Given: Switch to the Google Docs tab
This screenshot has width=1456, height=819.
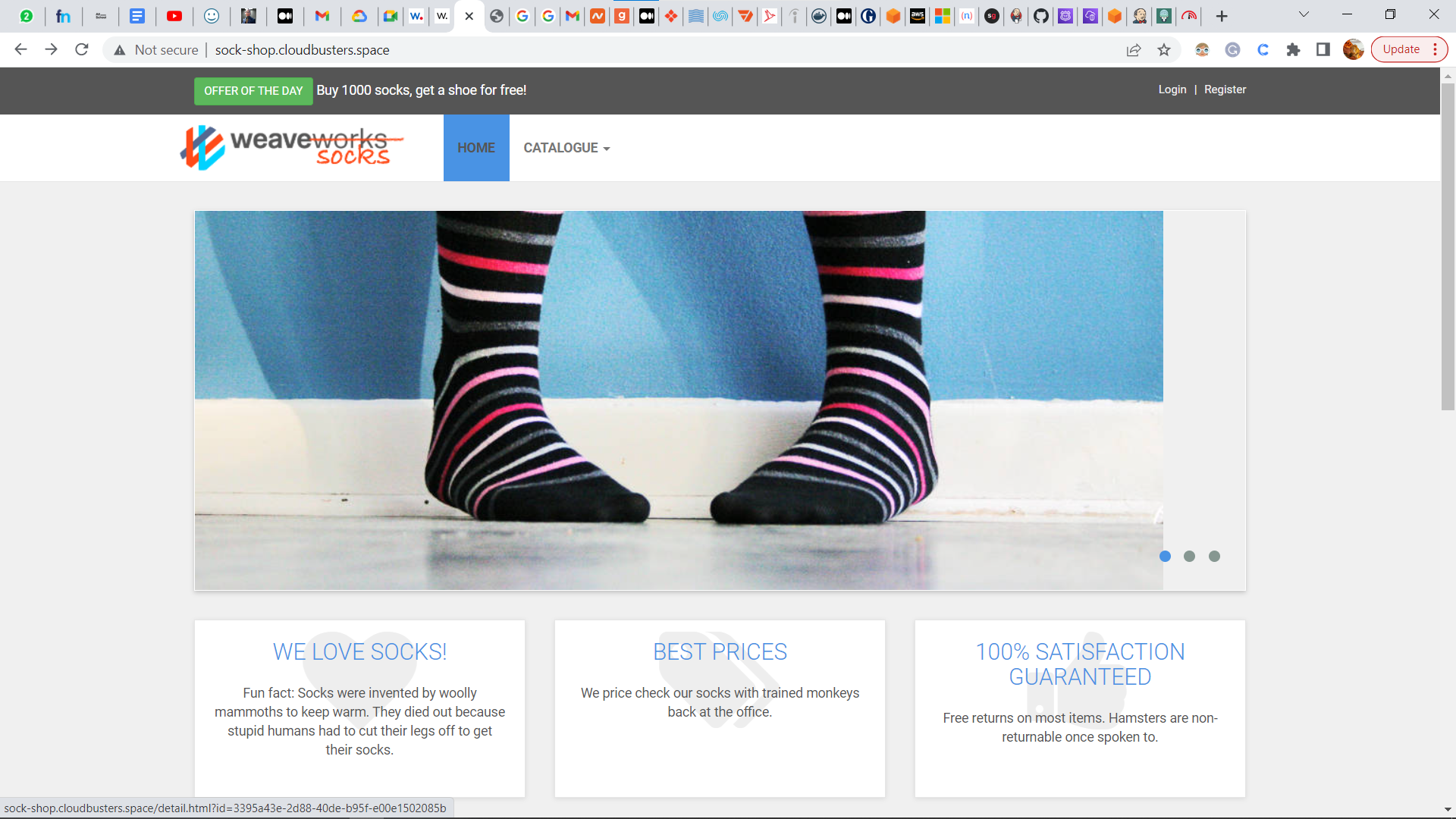Looking at the screenshot, I should coord(137,16).
